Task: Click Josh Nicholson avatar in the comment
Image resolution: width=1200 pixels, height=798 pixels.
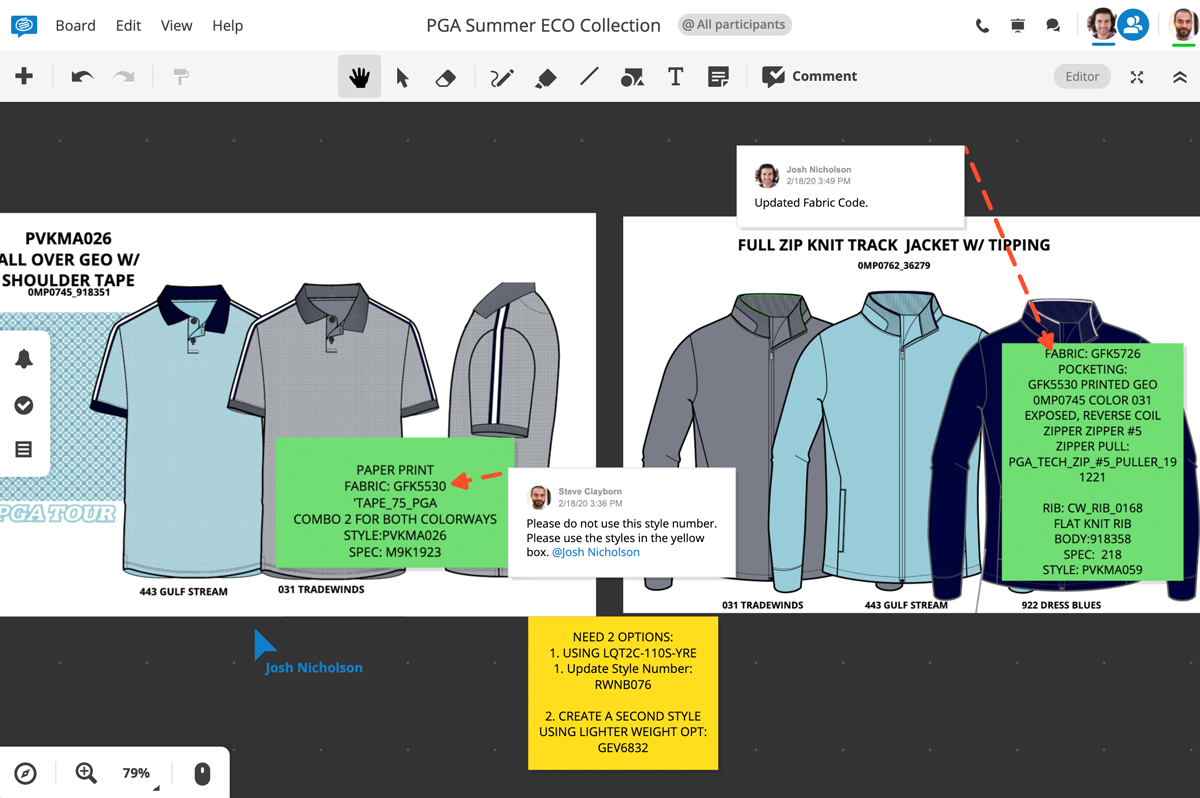Action: click(x=767, y=176)
